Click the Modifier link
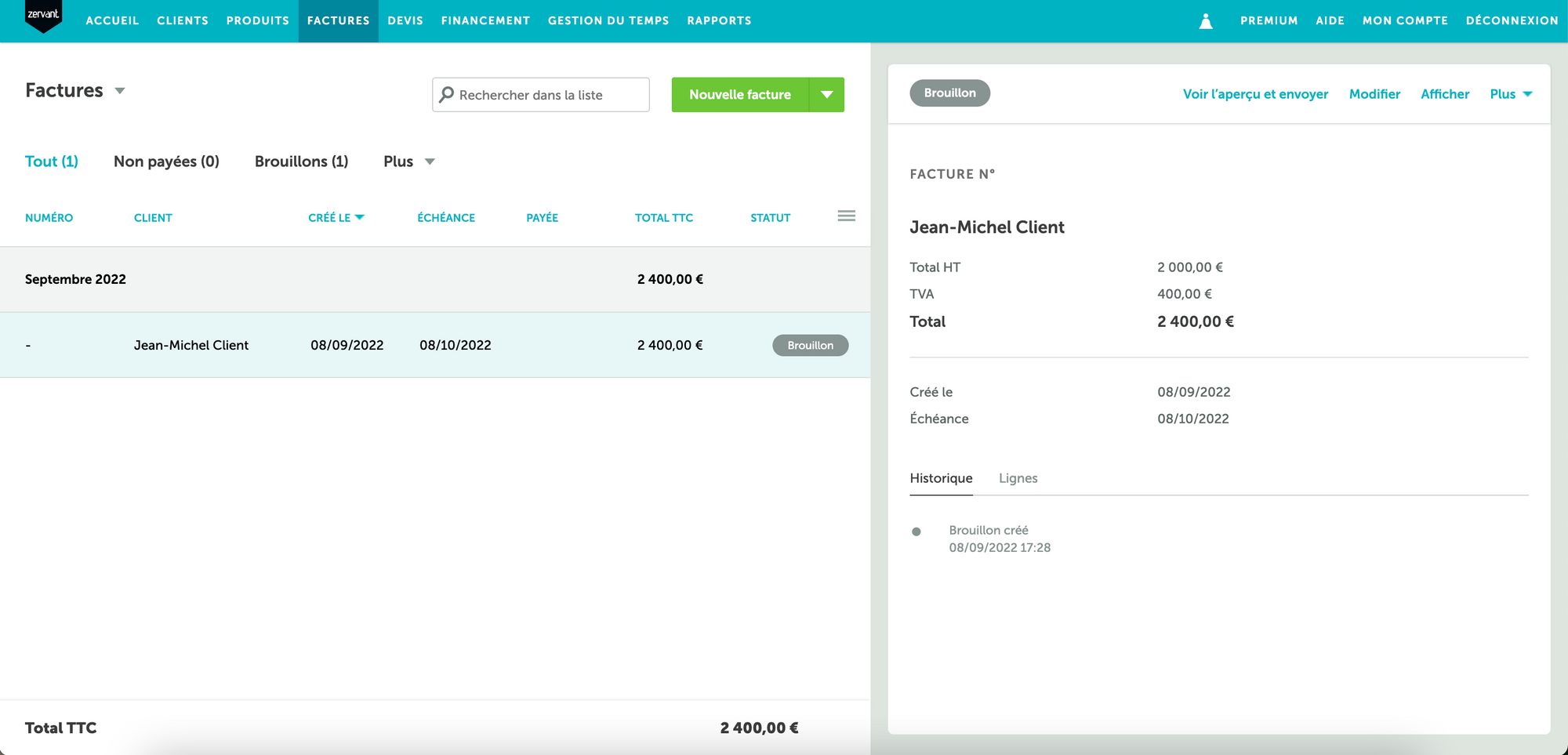1568x755 pixels. pos(1374,94)
